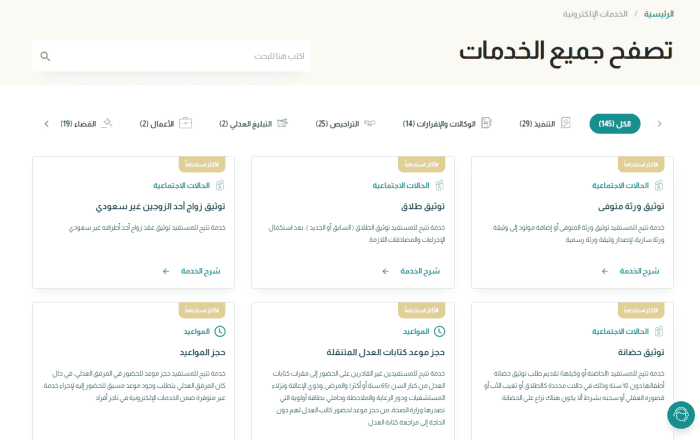This screenshot has height=440, width=700.
Task: Click الأكثر استخداماً badge on the حجز المواعيد card
Action: tap(202, 310)
